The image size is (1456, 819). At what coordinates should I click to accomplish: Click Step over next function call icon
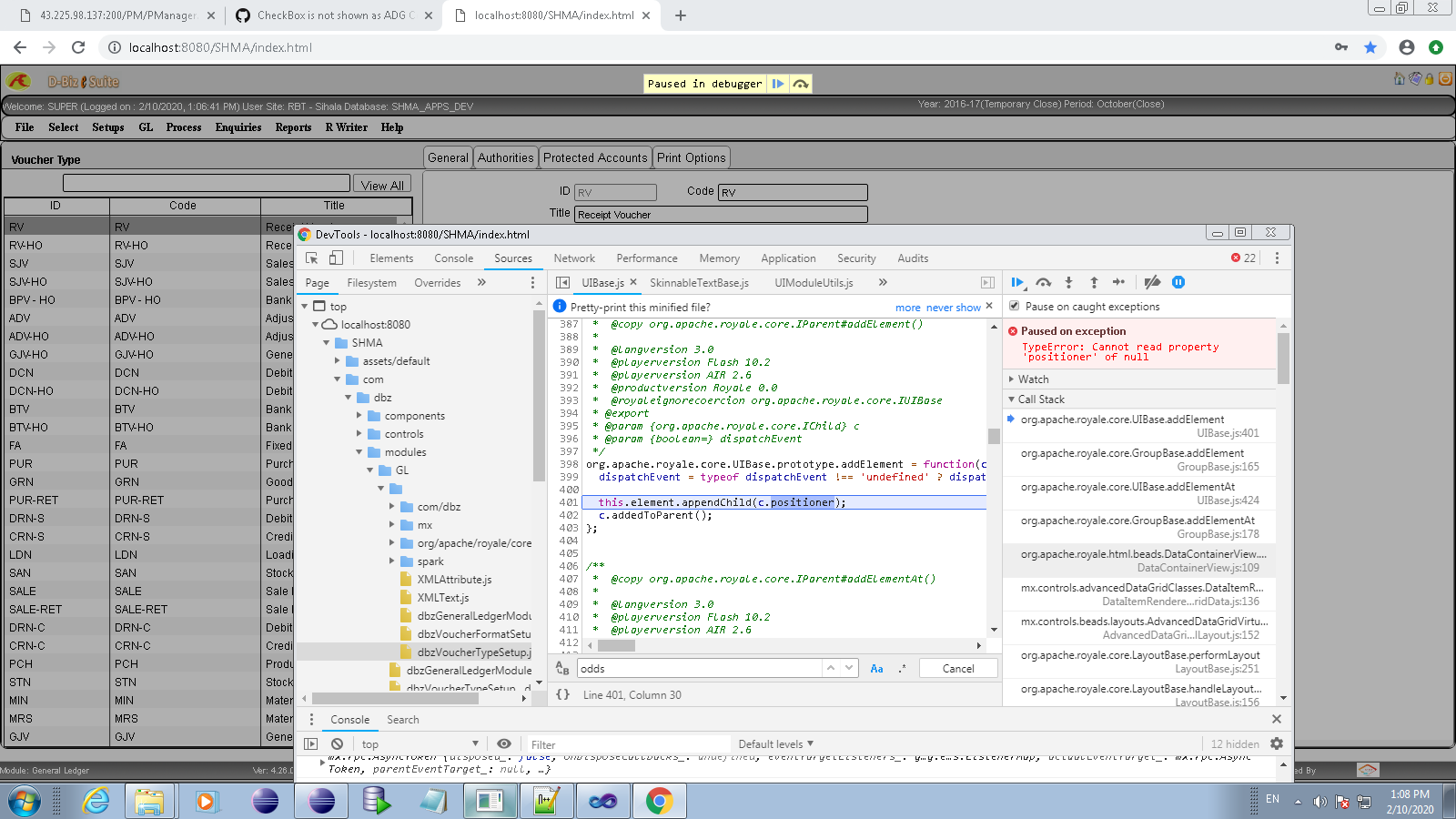pos(1043,282)
